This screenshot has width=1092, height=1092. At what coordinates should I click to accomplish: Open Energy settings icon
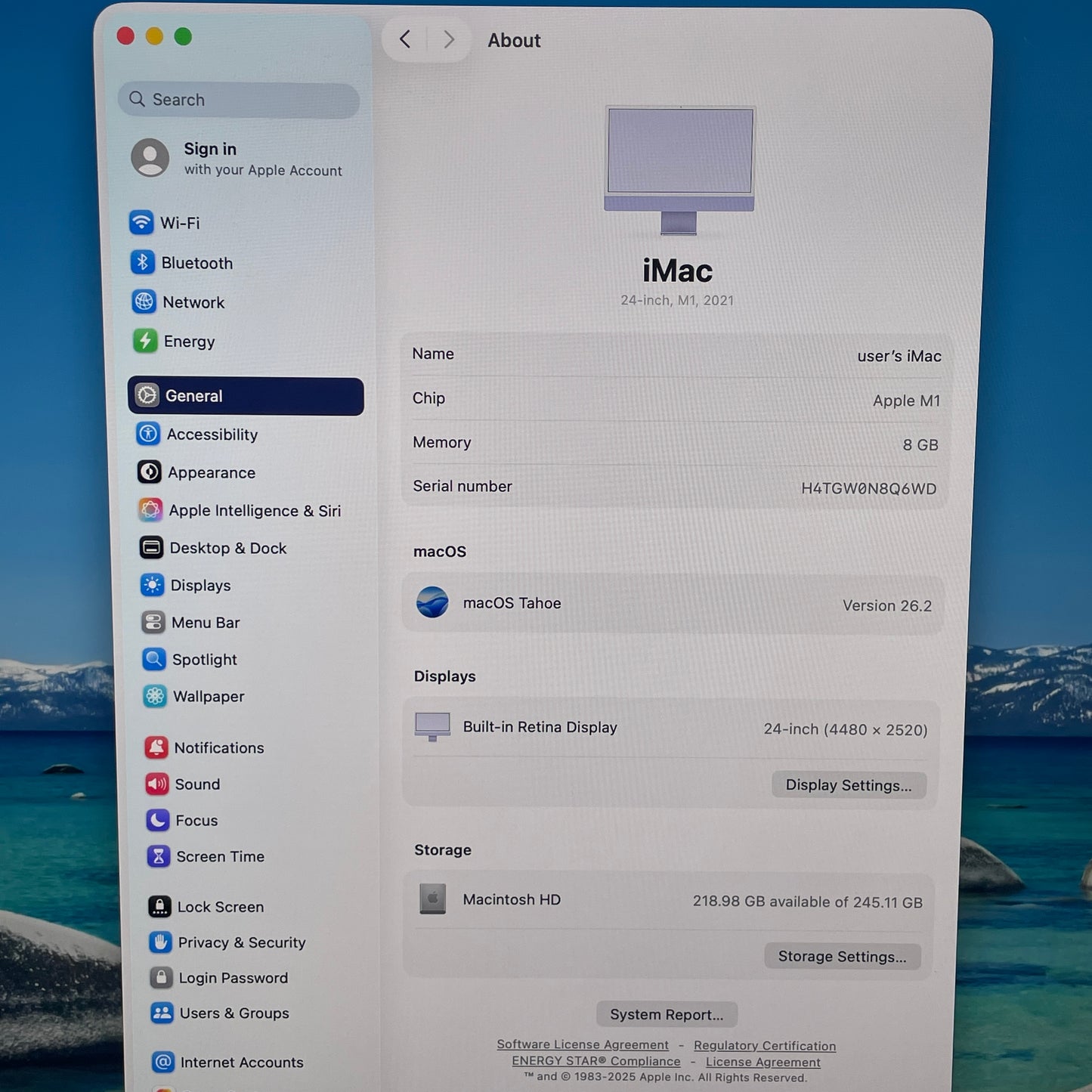click(x=145, y=341)
